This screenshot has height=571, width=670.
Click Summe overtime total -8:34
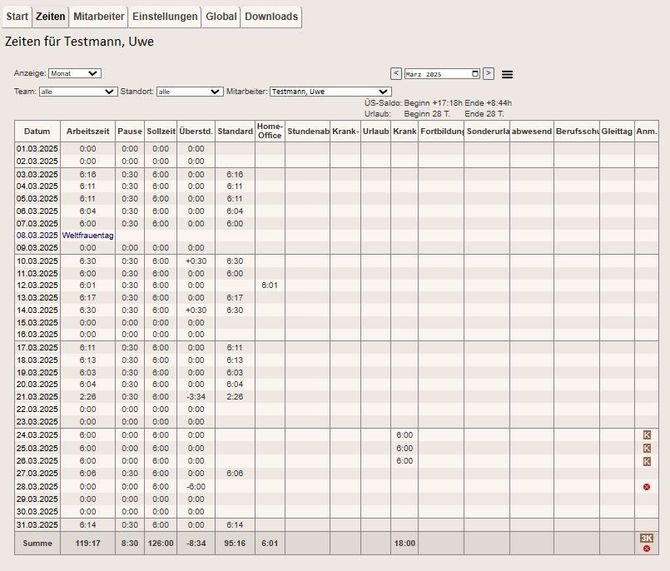pyautogui.click(x=196, y=543)
